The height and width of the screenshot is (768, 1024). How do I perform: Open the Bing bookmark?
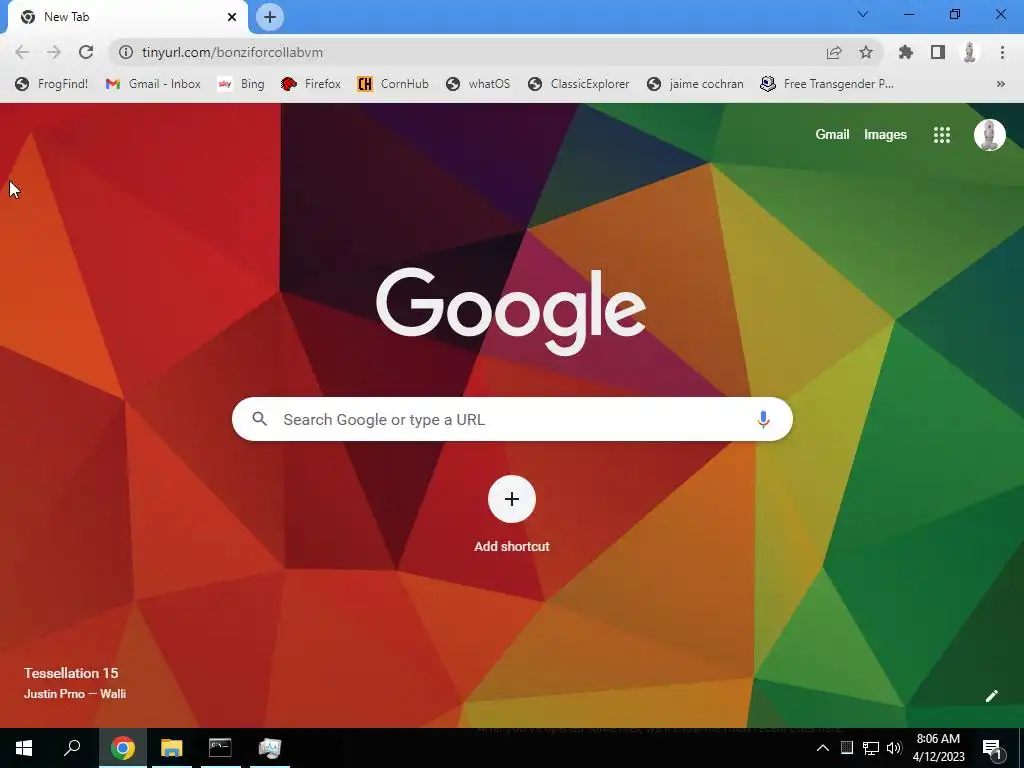[241, 84]
